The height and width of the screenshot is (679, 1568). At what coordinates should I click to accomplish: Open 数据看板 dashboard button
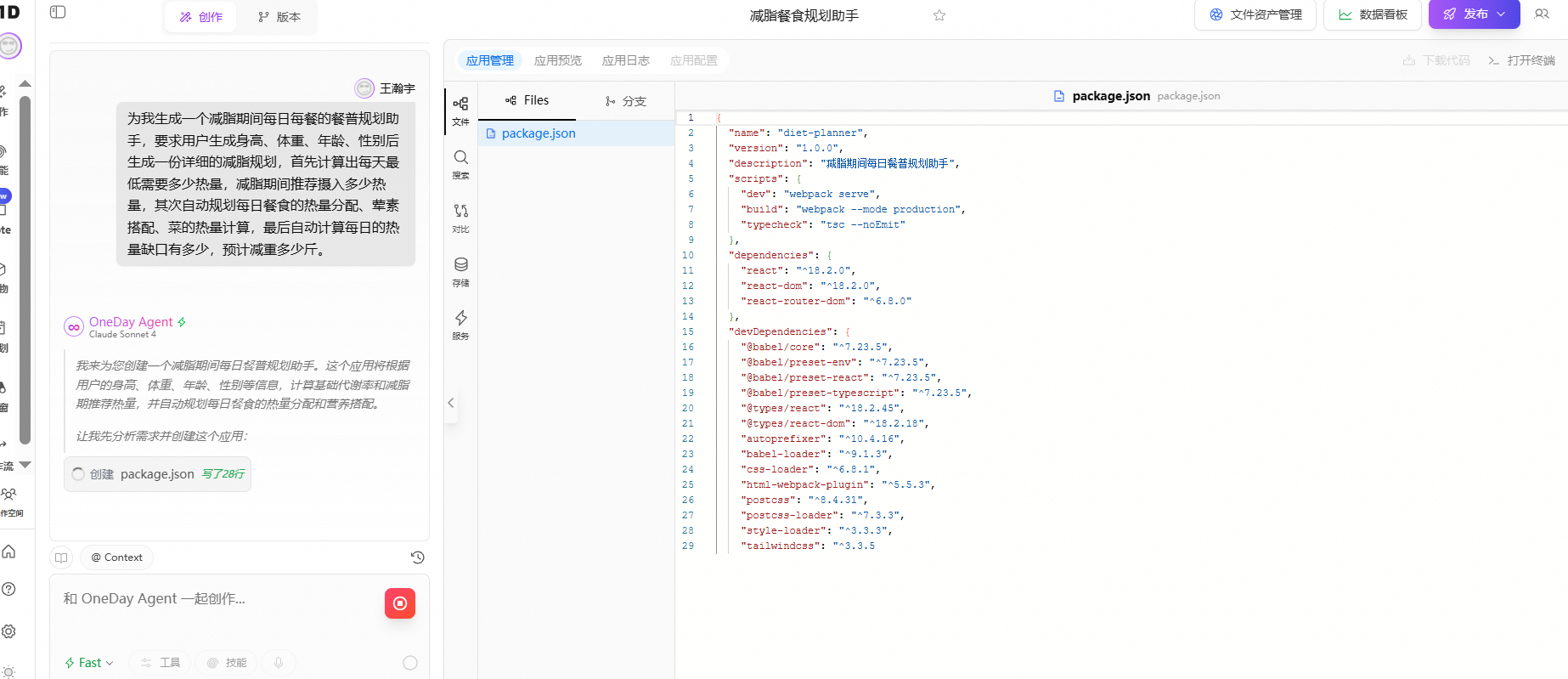pyautogui.click(x=1373, y=14)
